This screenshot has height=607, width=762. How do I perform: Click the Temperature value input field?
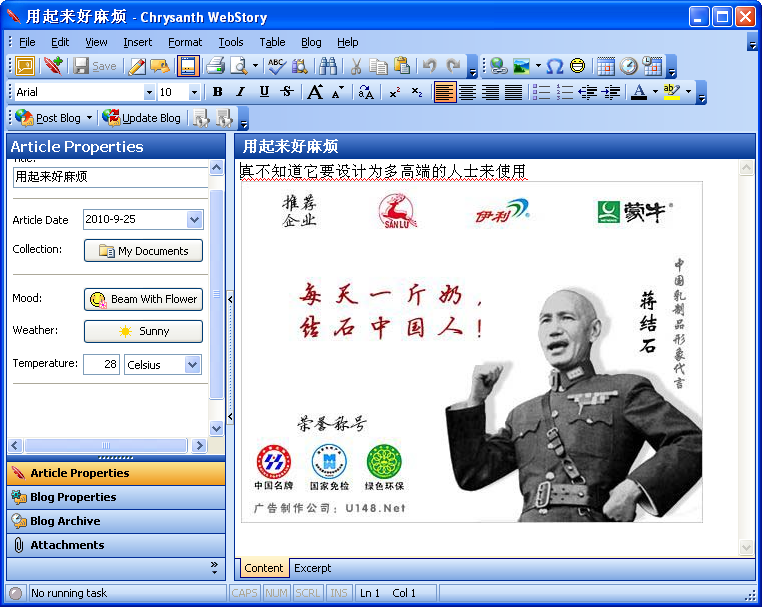101,365
